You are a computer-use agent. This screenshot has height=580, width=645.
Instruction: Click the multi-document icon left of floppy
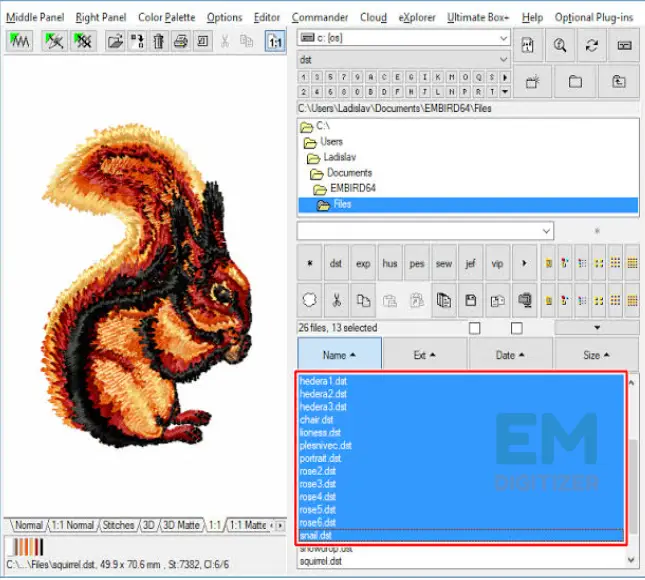click(x=444, y=300)
